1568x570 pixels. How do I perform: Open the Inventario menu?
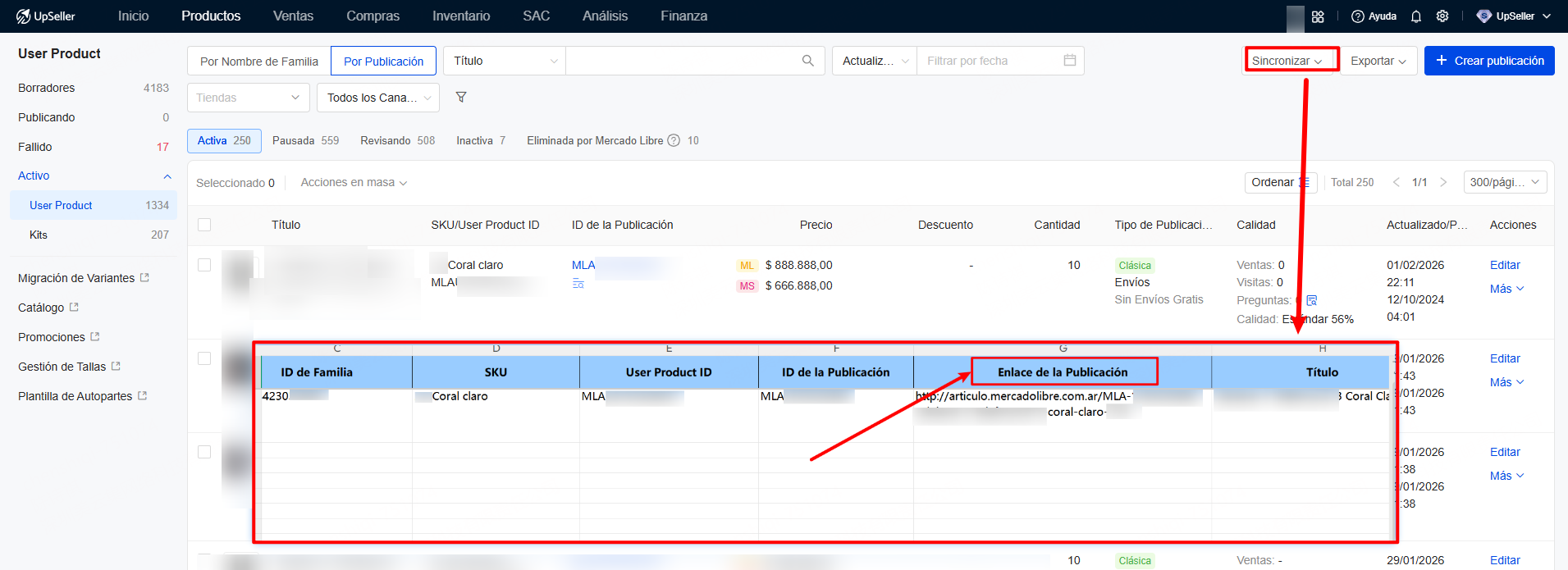[x=461, y=16]
